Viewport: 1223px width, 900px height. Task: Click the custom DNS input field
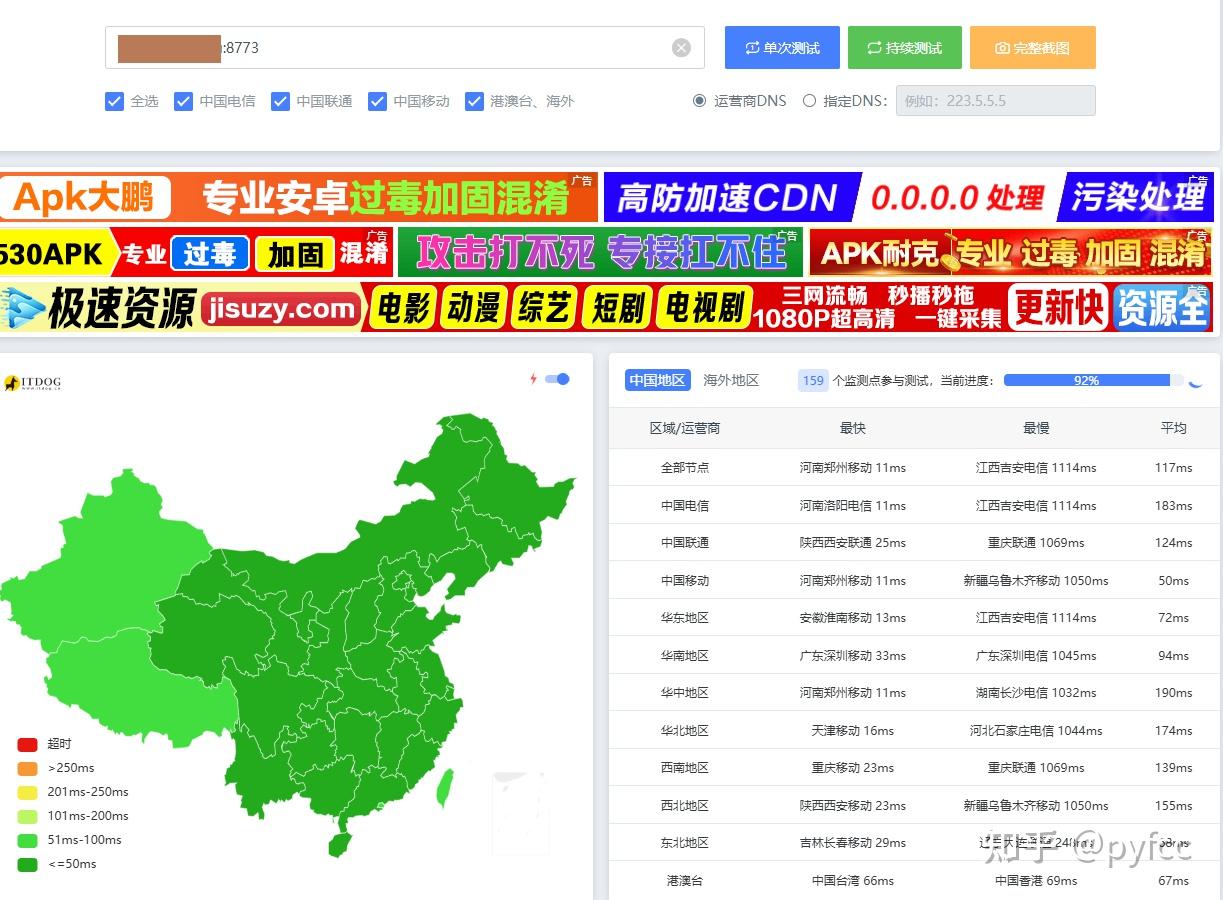tap(995, 101)
